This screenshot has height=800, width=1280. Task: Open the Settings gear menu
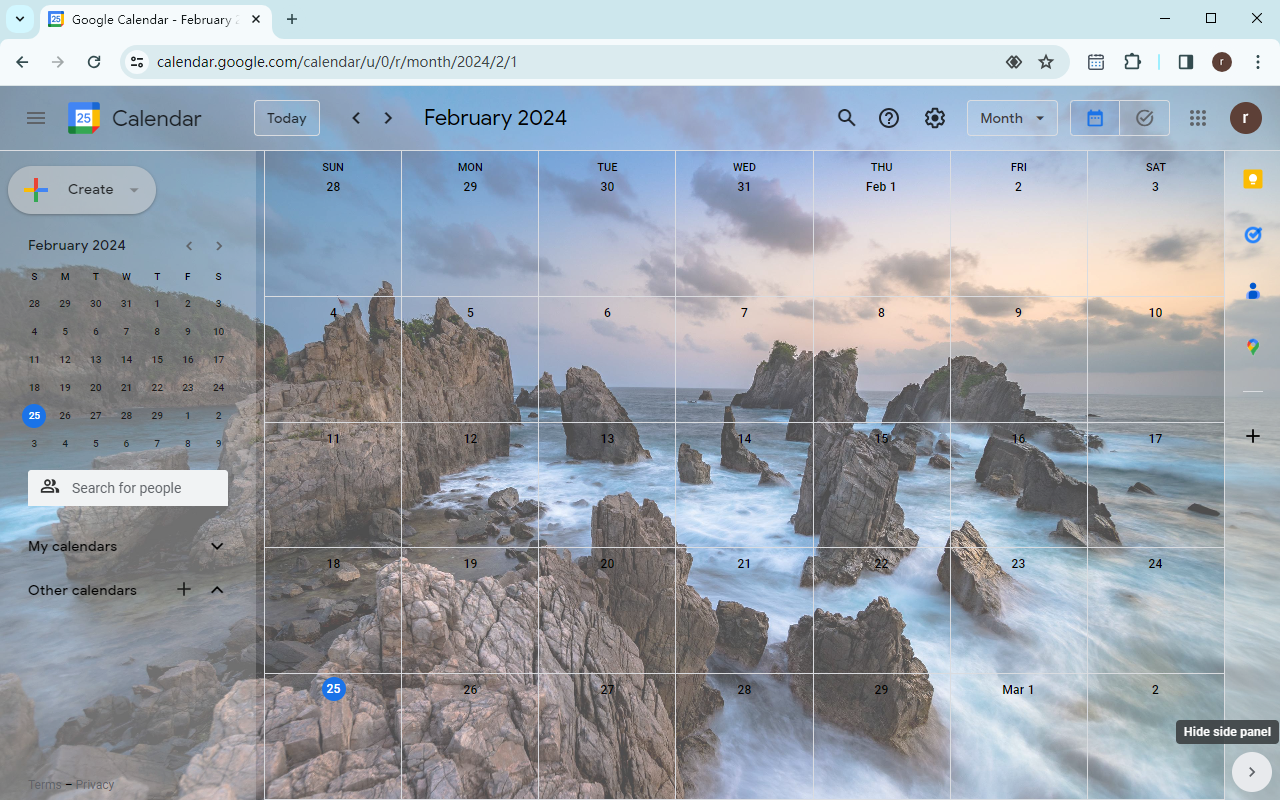(935, 118)
